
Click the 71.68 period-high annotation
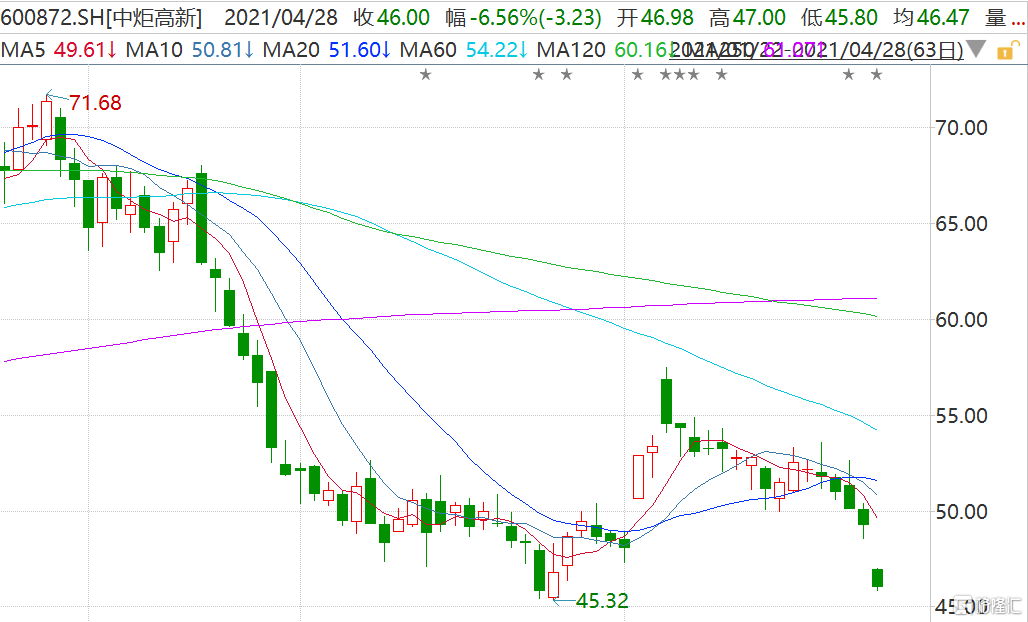pos(95,103)
